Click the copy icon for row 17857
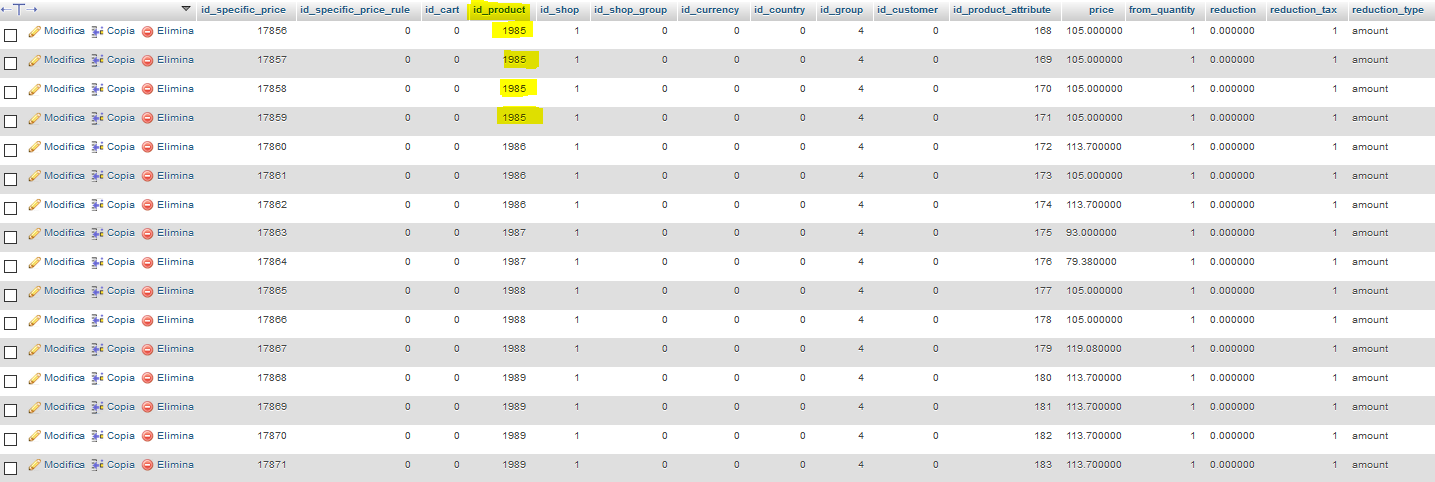Screen dimensions: 1435x482 click(x=98, y=60)
